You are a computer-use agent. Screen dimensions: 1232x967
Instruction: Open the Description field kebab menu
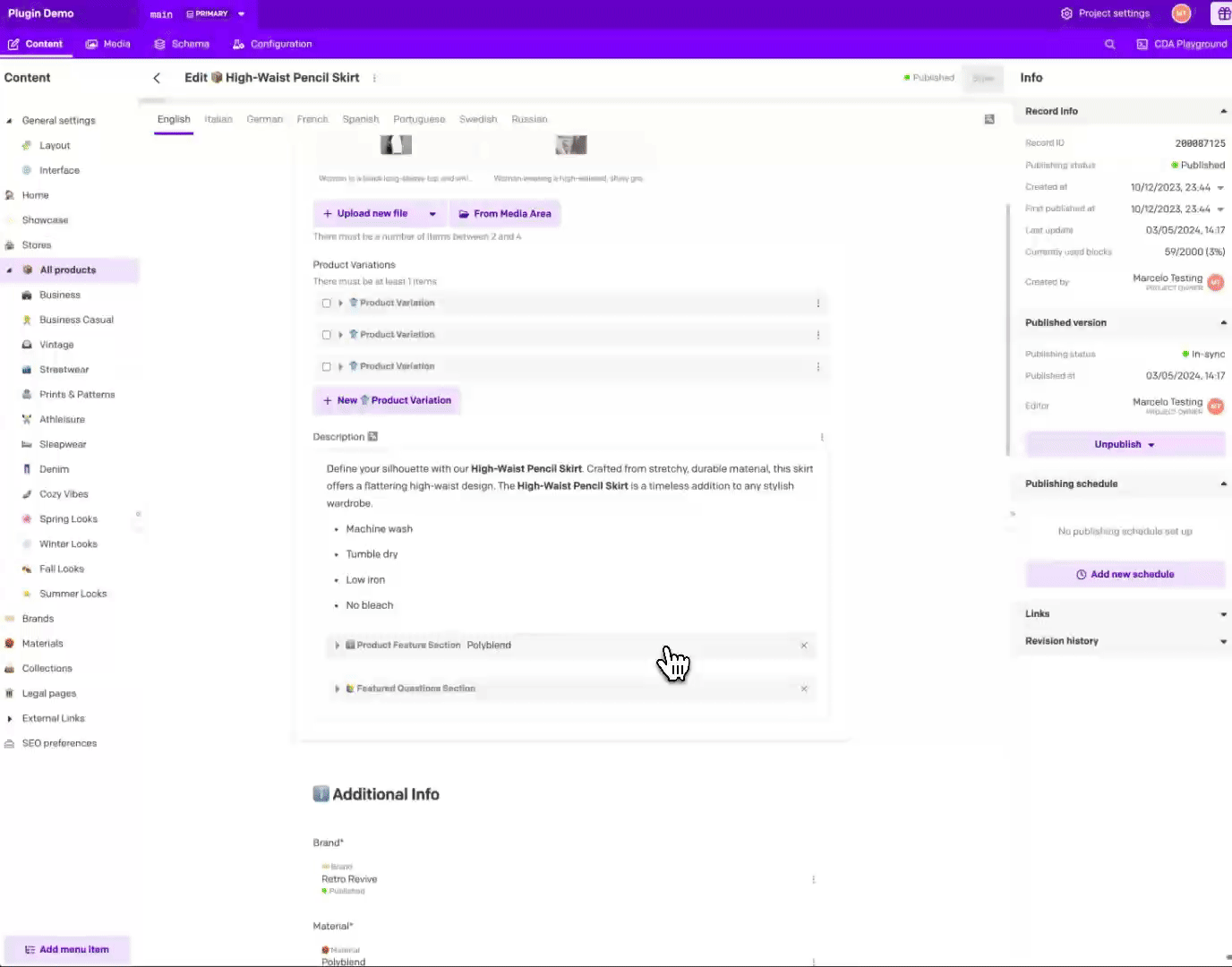click(x=821, y=437)
